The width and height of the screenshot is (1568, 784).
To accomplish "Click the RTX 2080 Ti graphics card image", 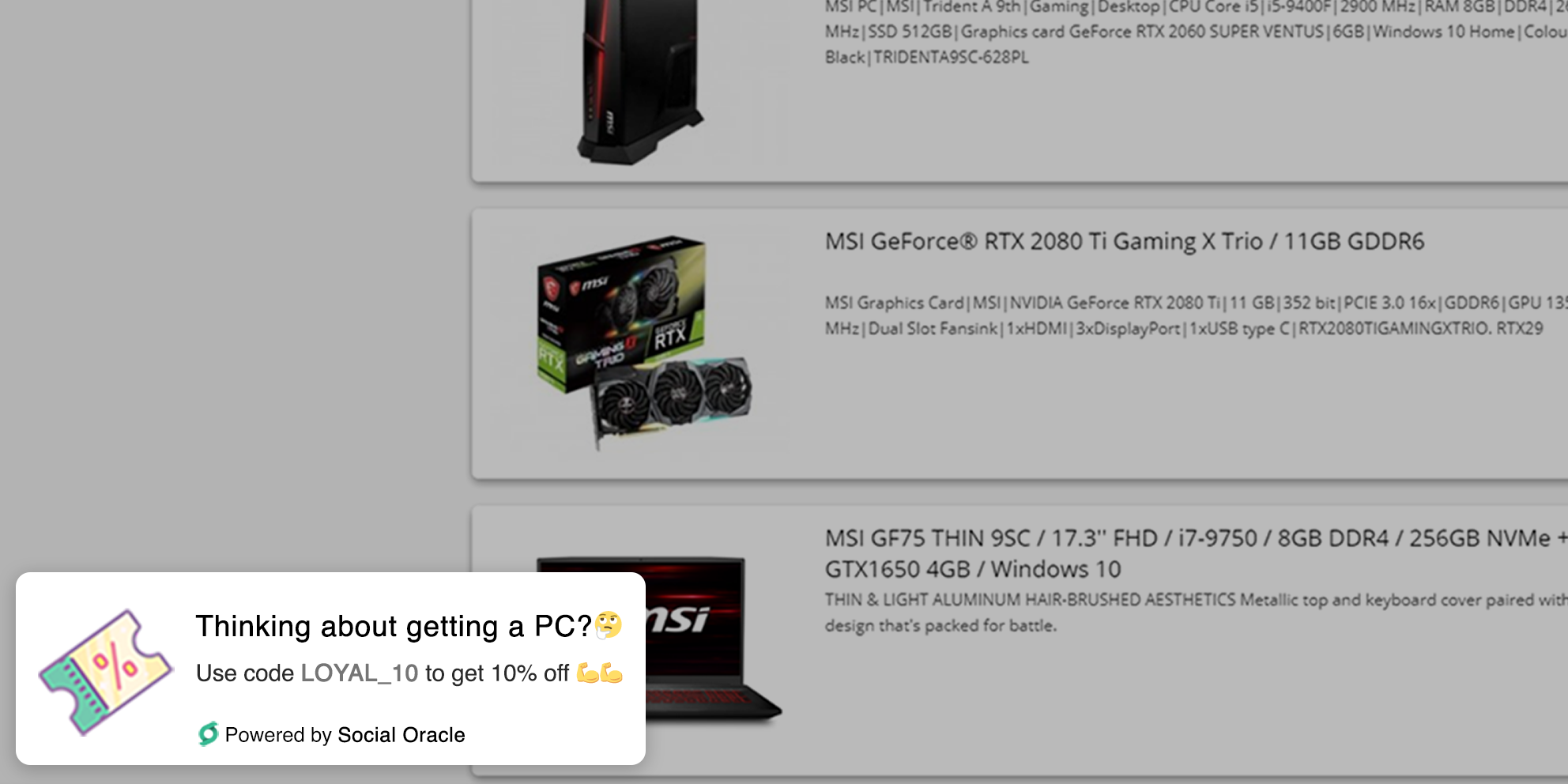I will pyautogui.click(x=644, y=342).
